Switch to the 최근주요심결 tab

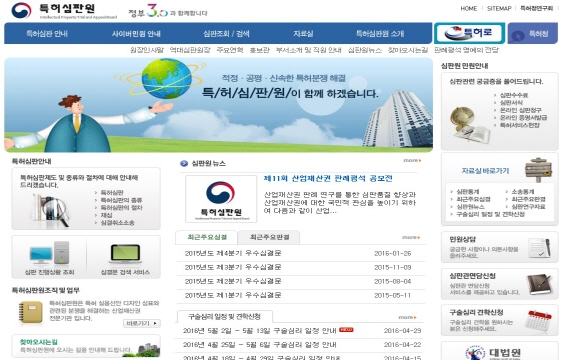click(x=206, y=237)
